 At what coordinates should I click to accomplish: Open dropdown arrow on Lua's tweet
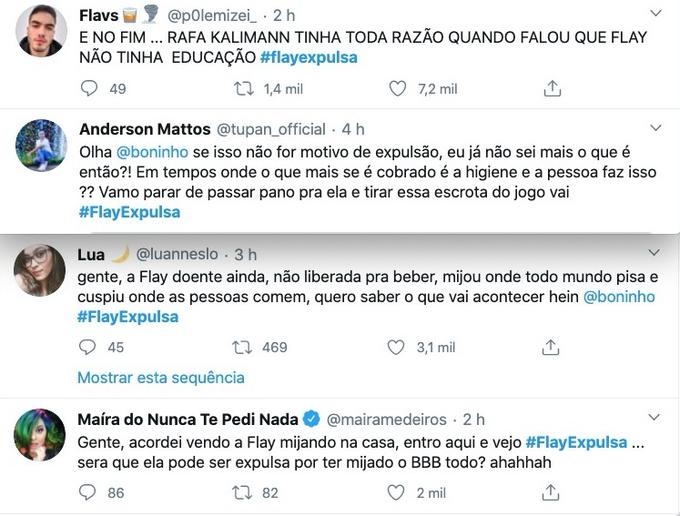pyautogui.click(x=655, y=254)
